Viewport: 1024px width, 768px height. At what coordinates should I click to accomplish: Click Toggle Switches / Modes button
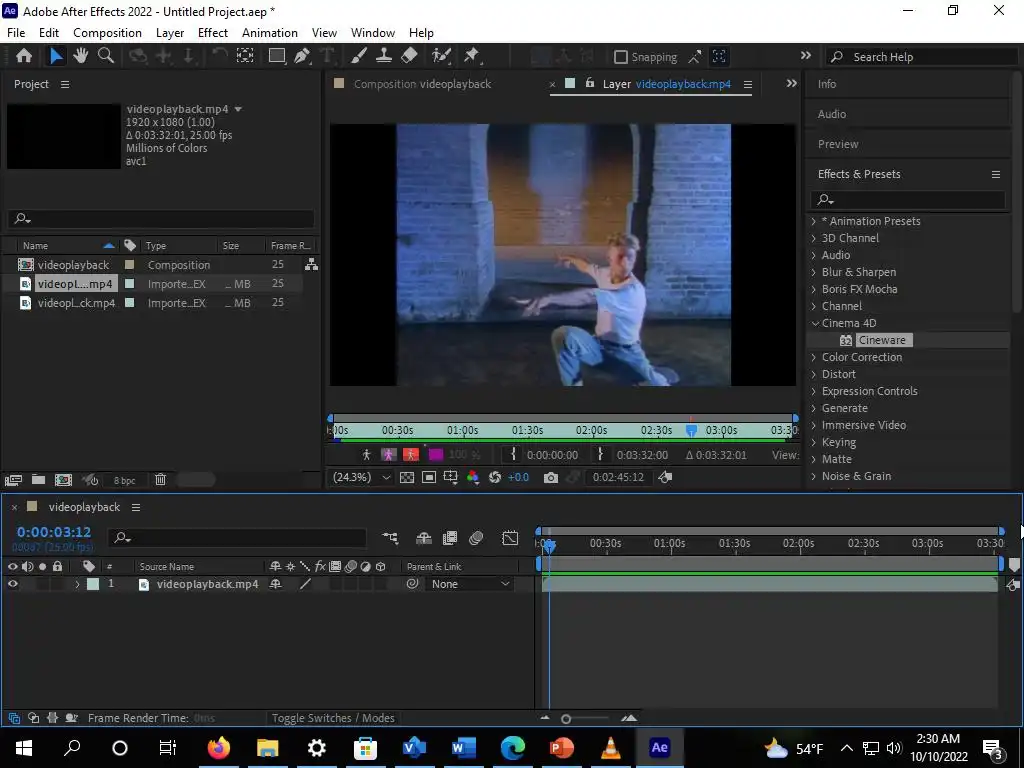[x=333, y=718]
